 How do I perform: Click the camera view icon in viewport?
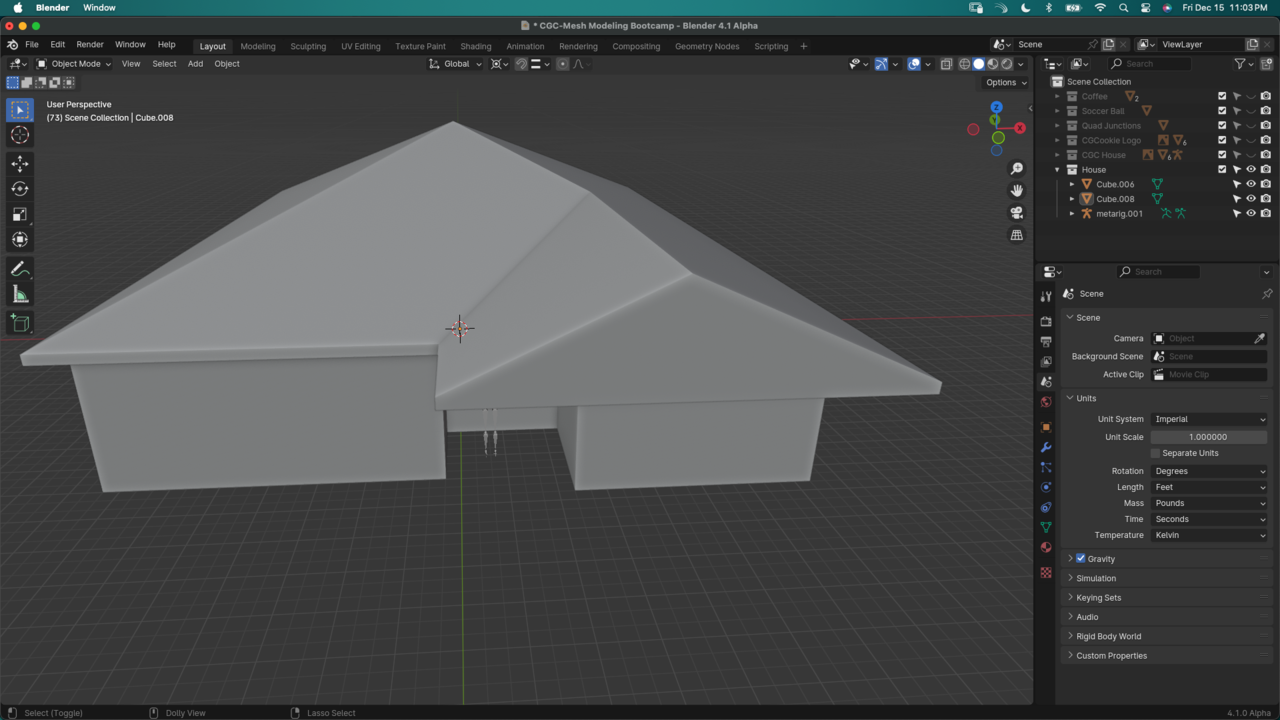1017,213
